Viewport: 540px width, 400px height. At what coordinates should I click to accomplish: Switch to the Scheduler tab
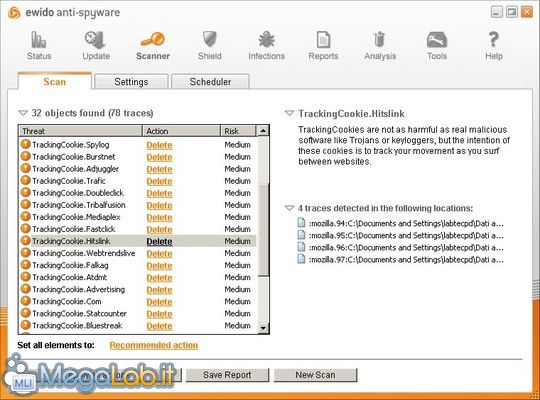click(x=210, y=82)
